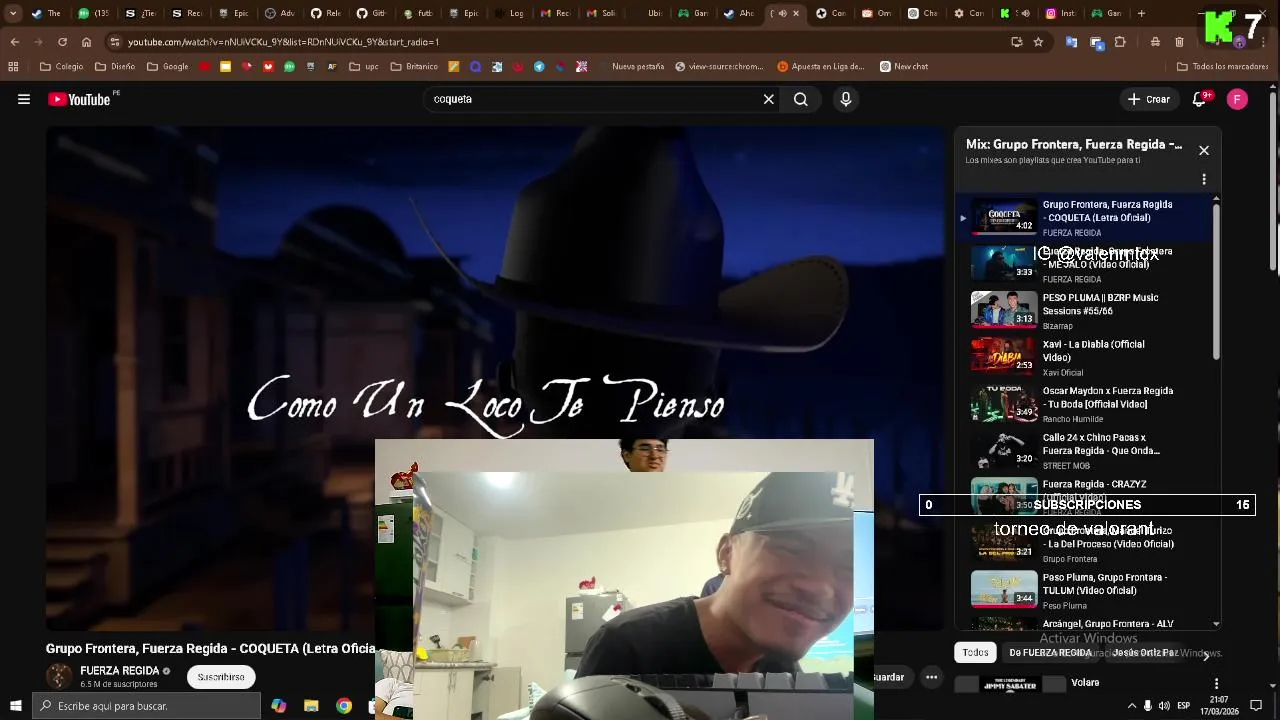Open the YouTube guide hamburger menu
Screen dimensions: 1280x720
[x=24, y=99]
